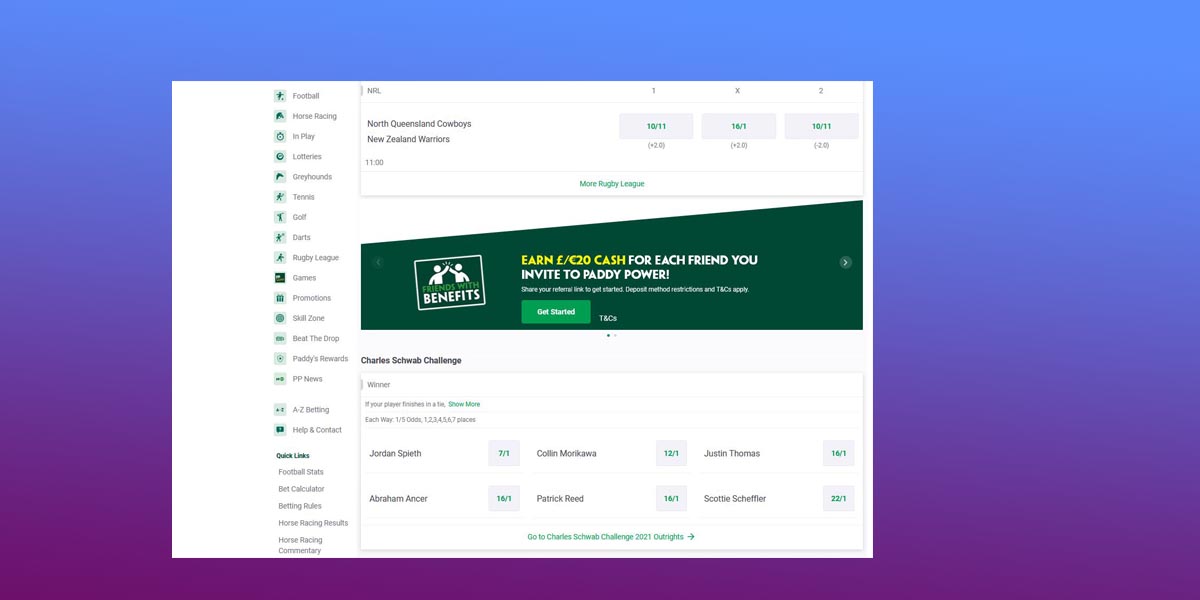
Task: Click New Zealand Warriors team name
Action: pos(408,139)
